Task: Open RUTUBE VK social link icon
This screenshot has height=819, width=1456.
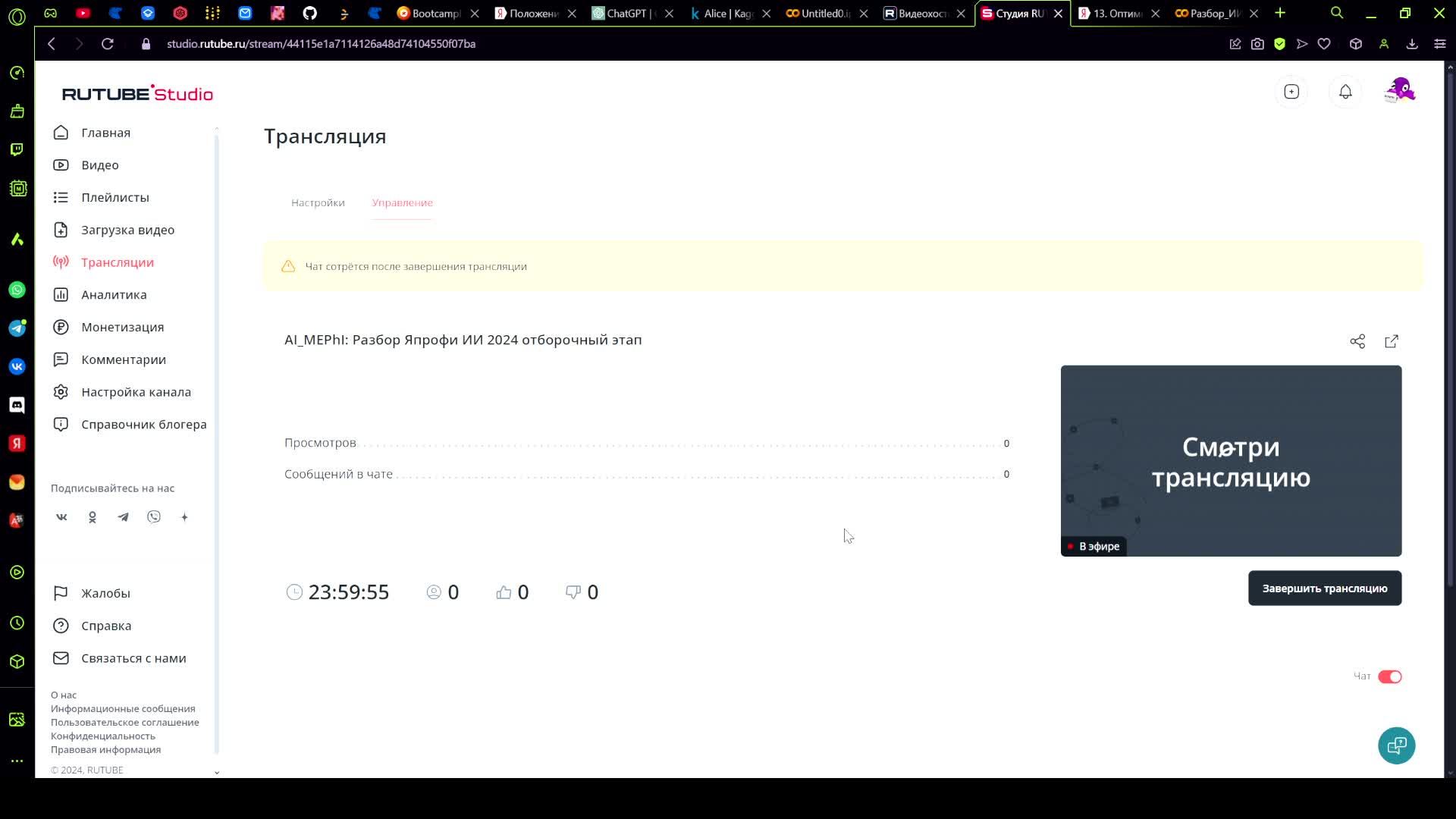Action: click(x=61, y=517)
